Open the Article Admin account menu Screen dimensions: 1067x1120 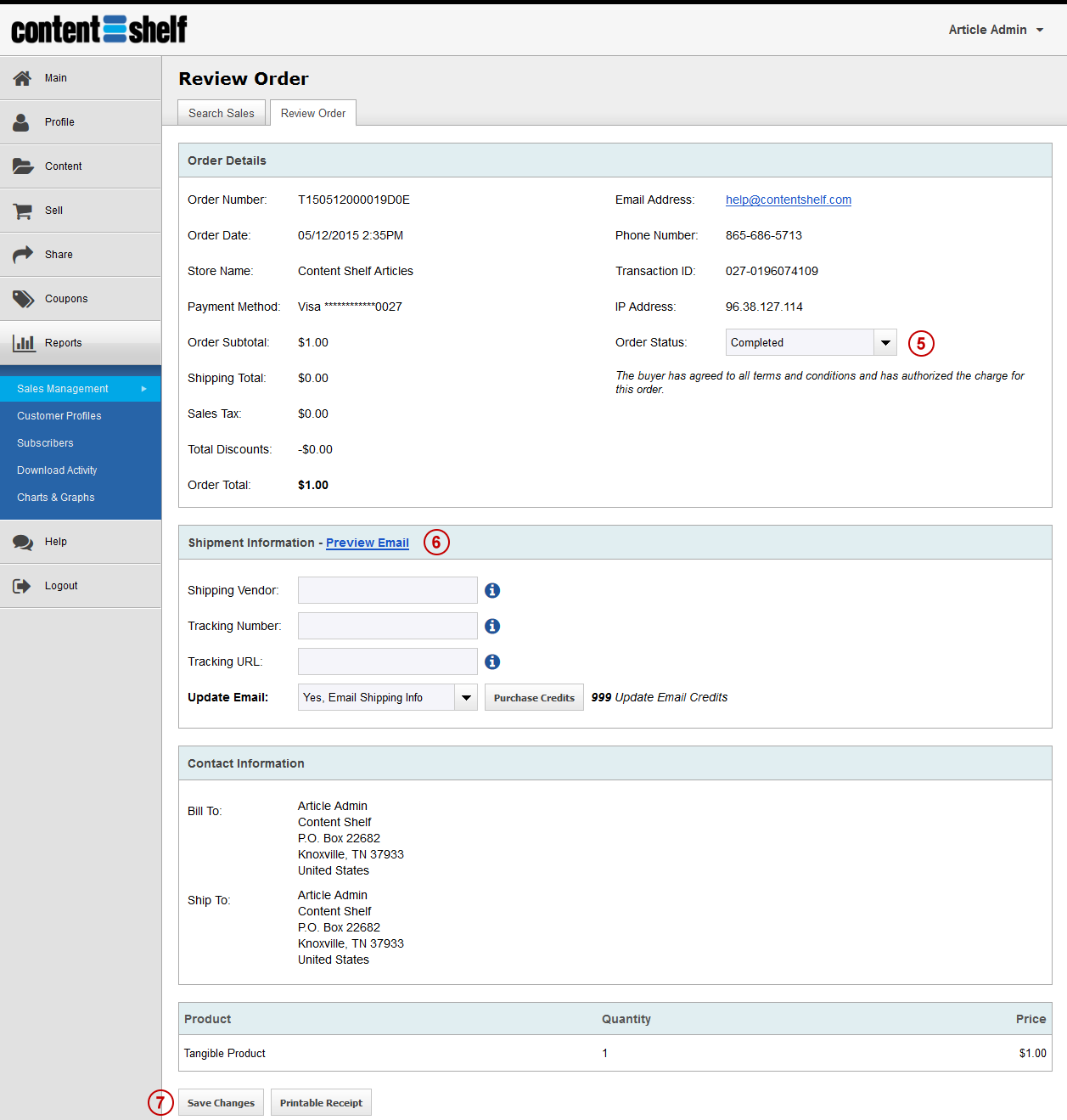tap(997, 30)
